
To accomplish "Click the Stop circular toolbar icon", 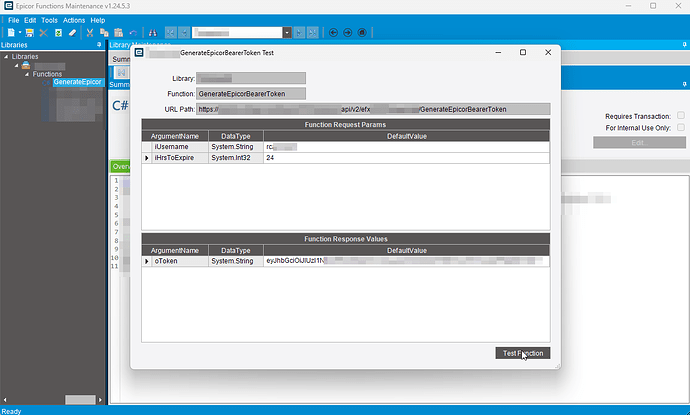I will click(x=362, y=33).
